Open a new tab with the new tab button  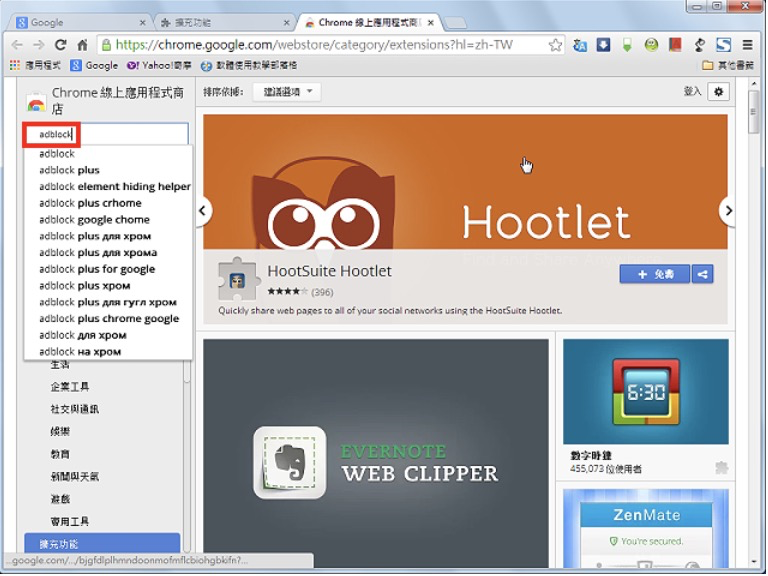pos(455,23)
